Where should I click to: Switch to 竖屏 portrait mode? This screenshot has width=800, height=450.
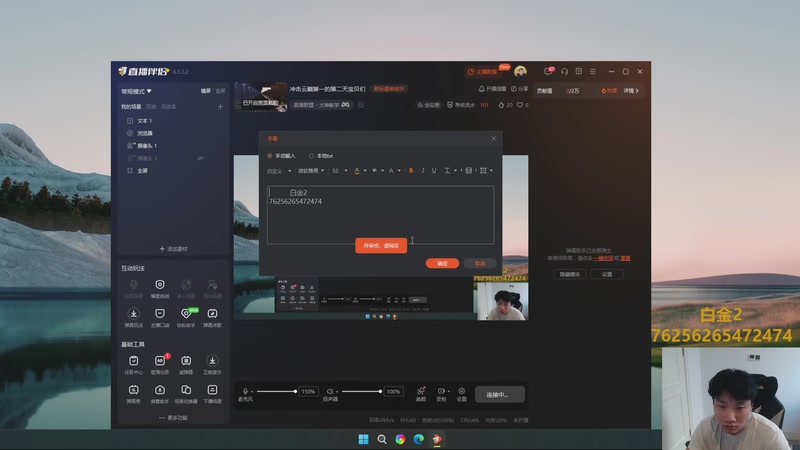(x=220, y=91)
